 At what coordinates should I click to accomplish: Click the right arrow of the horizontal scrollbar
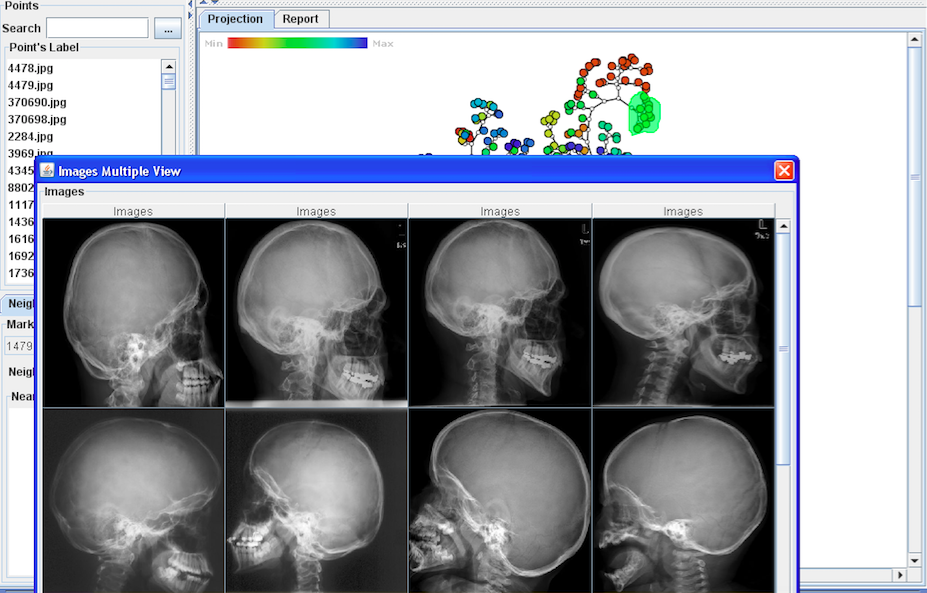tap(899, 576)
